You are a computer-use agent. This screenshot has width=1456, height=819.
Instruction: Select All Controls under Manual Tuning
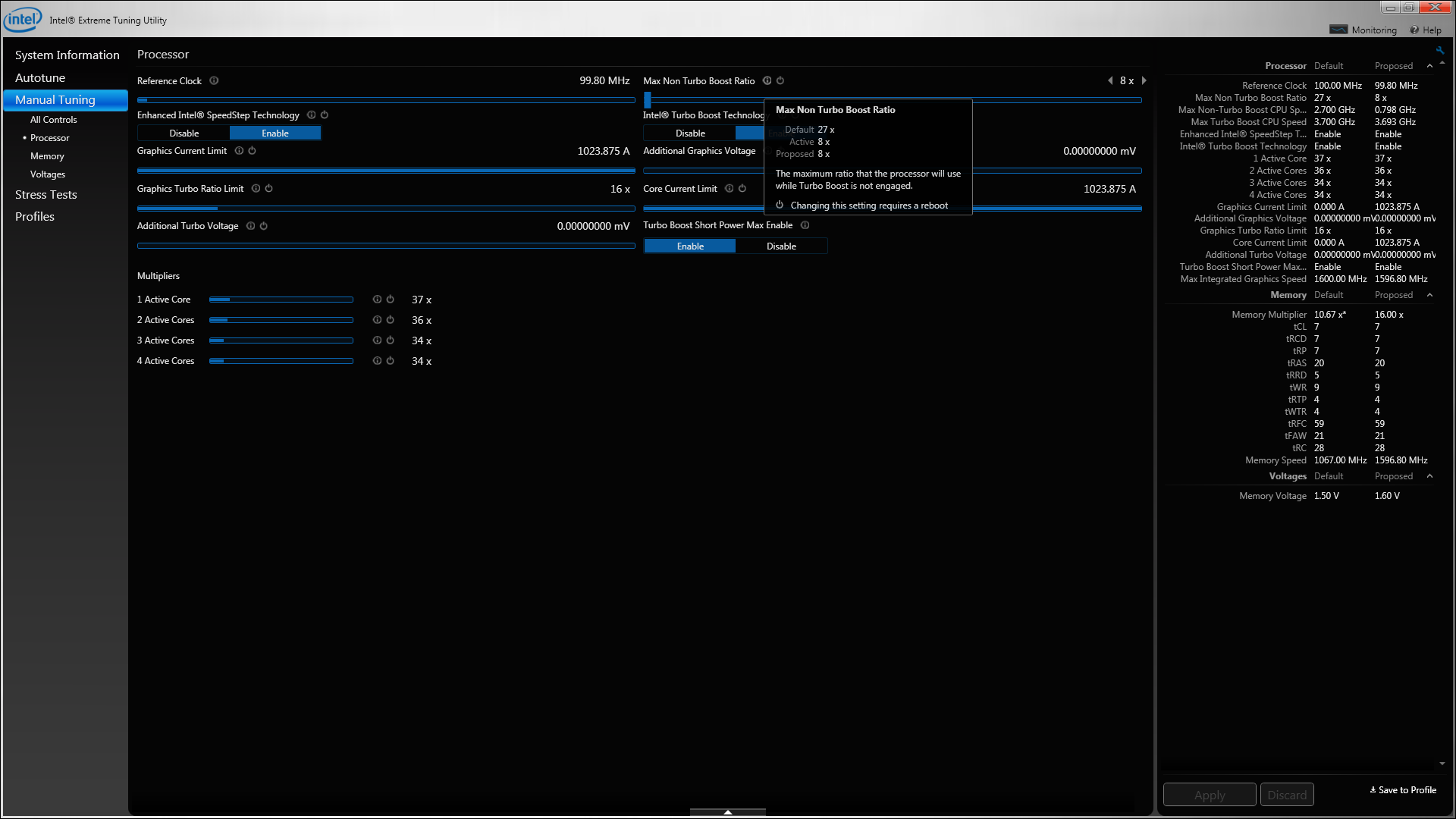(x=54, y=120)
